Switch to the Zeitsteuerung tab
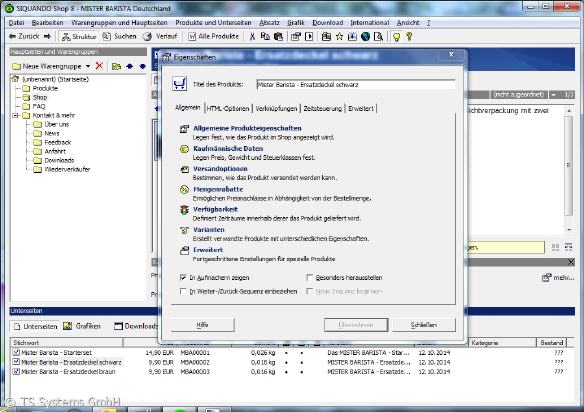584x412 pixels. pyautogui.click(x=323, y=109)
